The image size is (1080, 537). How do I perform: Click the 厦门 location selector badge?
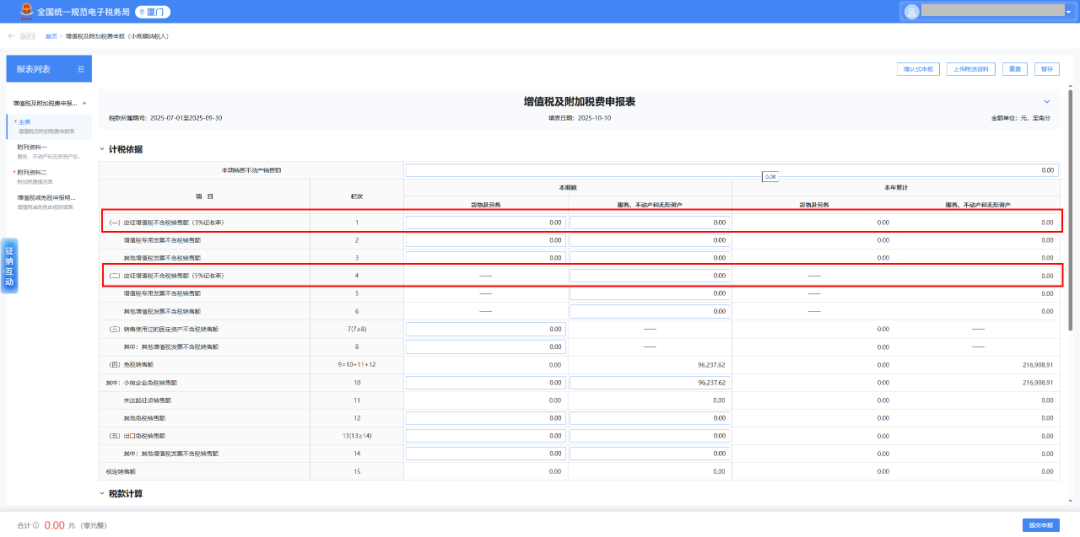click(152, 11)
